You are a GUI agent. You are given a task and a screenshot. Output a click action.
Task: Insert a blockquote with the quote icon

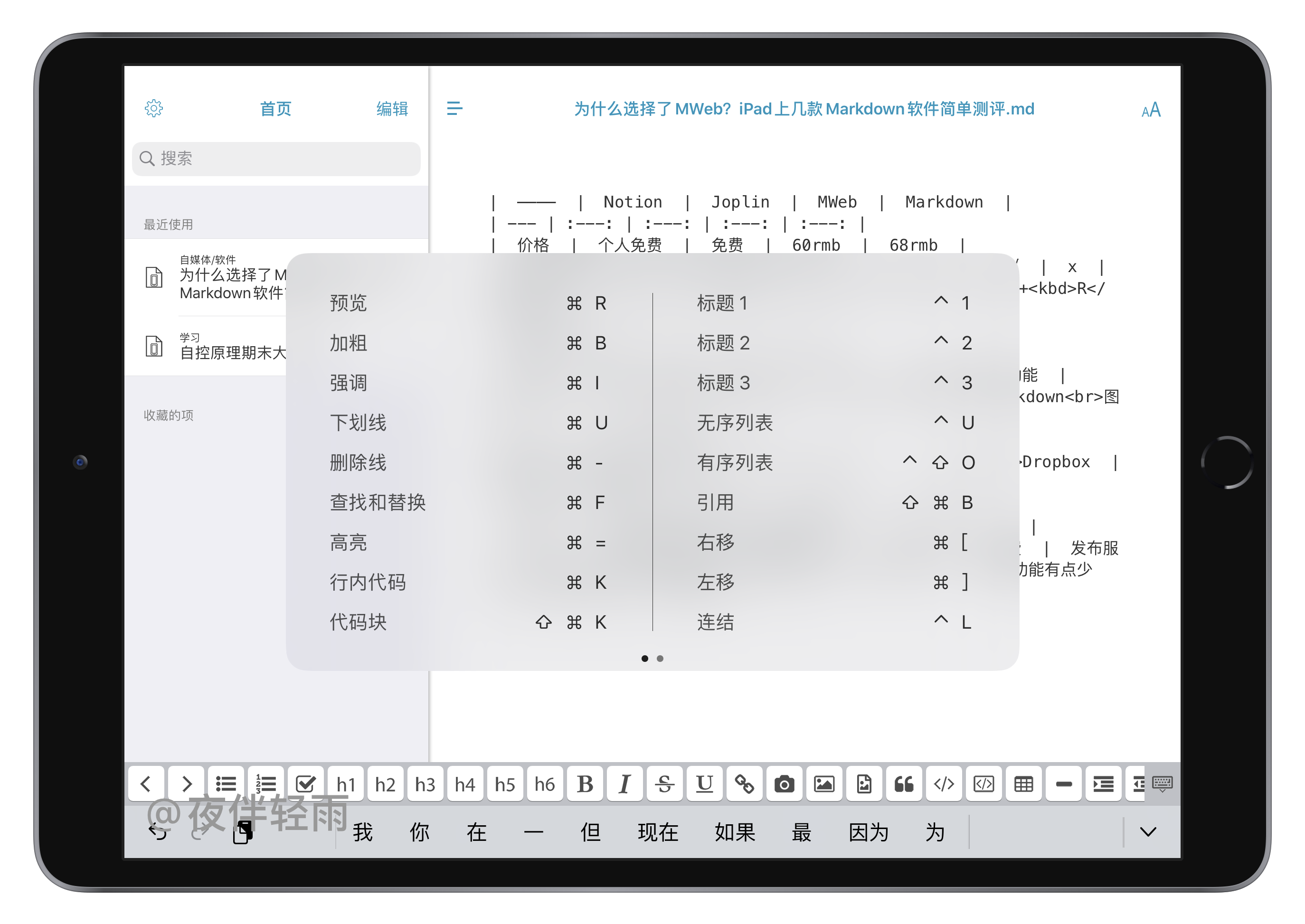[903, 783]
